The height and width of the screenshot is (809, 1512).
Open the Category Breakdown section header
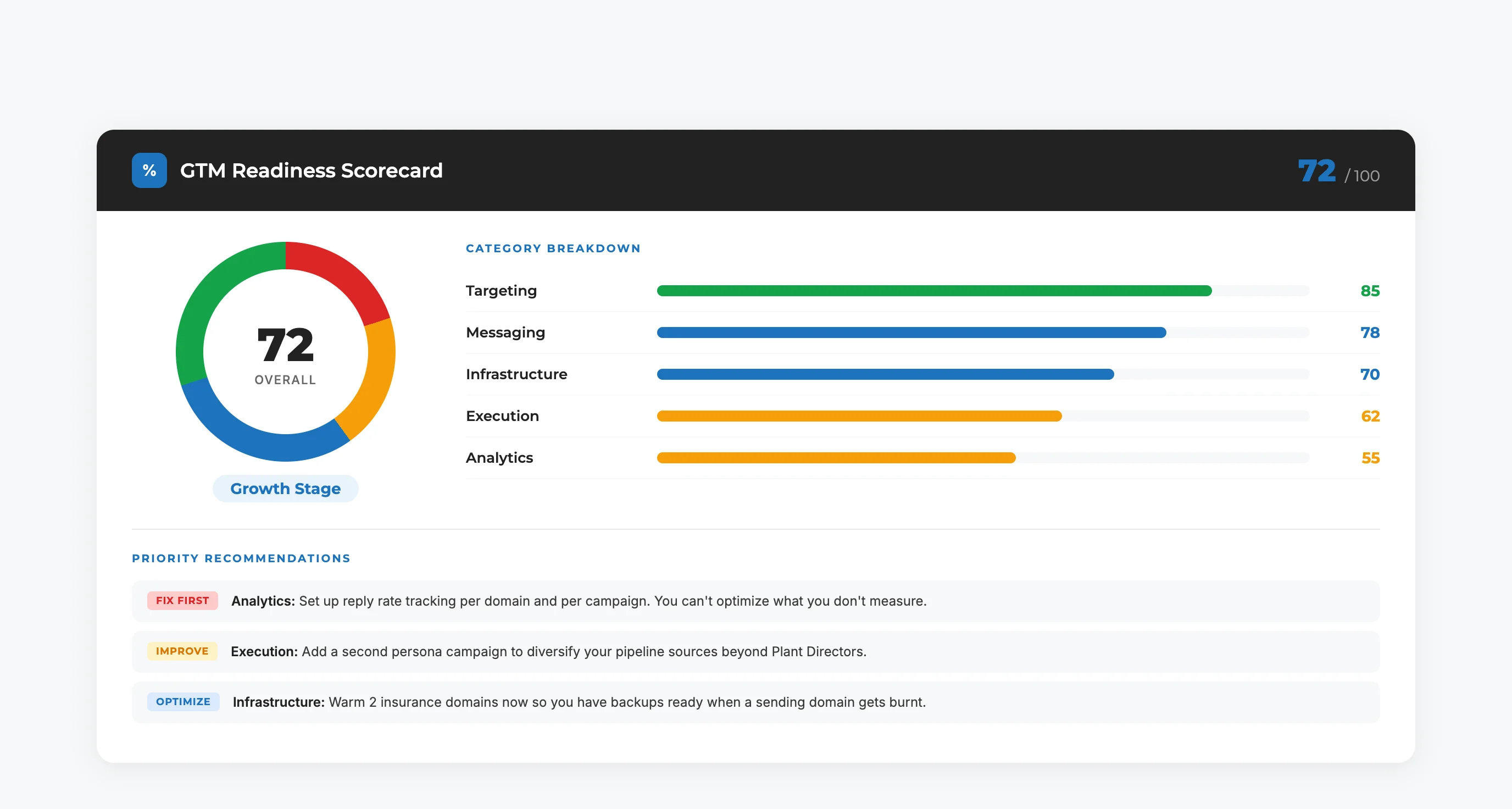click(553, 248)
